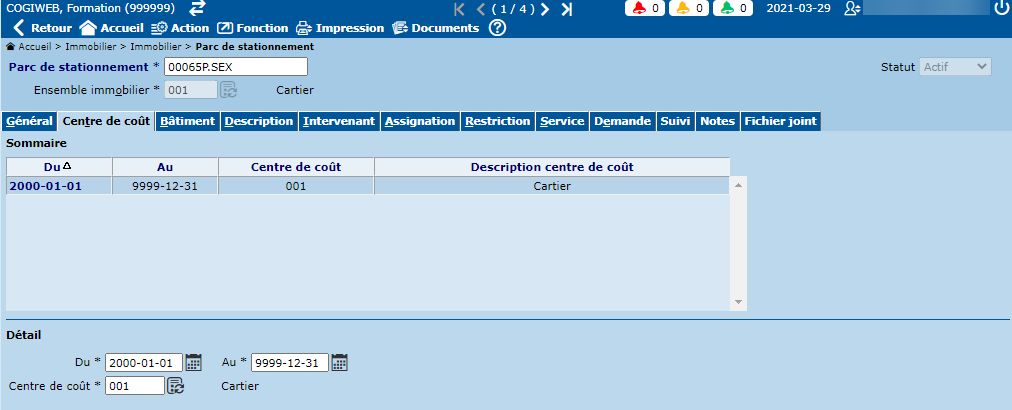Screen dimensions: 1012x410
Task: Sort the summary by Du column
Action: pos(59,167)
